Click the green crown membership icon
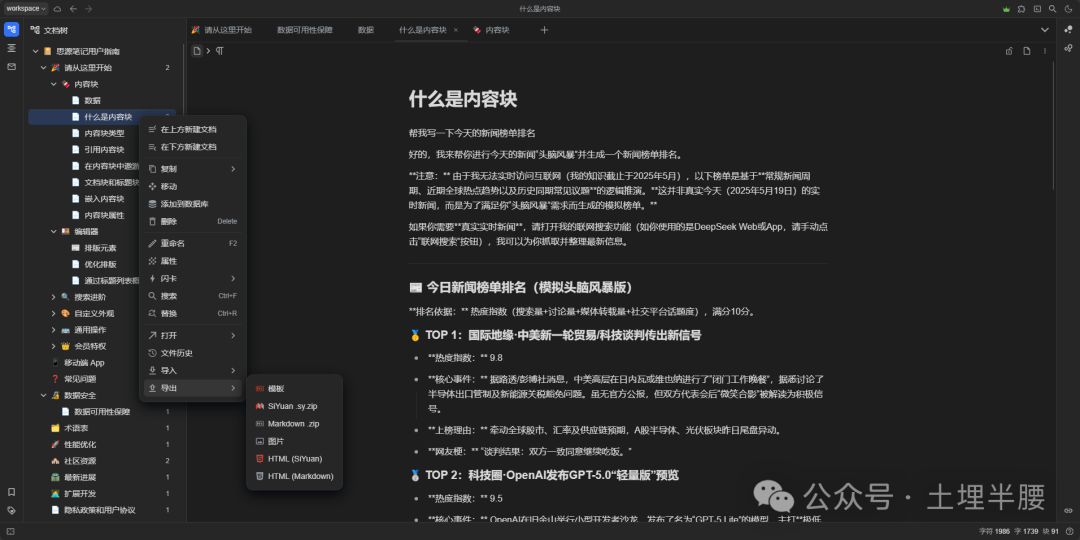This screenshot has width=1080, height=540. click(x=1006, y=9)
